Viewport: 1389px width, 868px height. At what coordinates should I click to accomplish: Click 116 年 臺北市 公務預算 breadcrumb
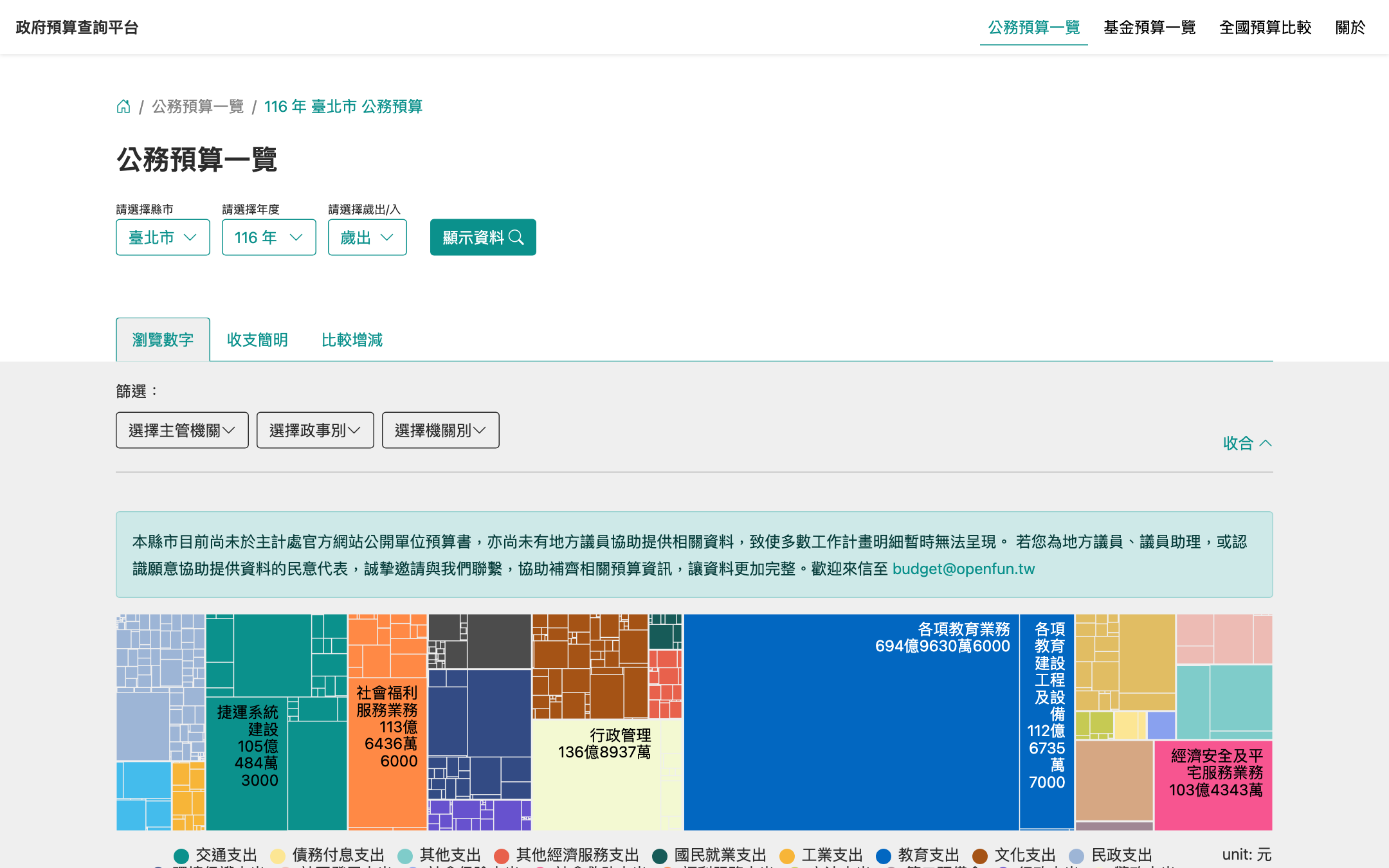pos(343,106)
